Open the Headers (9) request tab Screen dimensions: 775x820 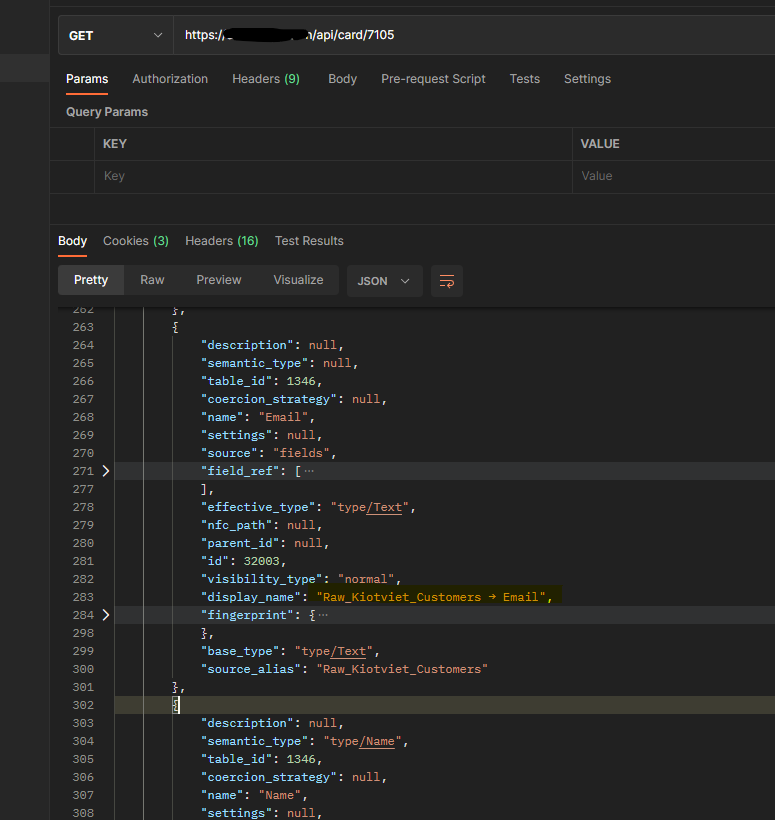coord(265,78)
